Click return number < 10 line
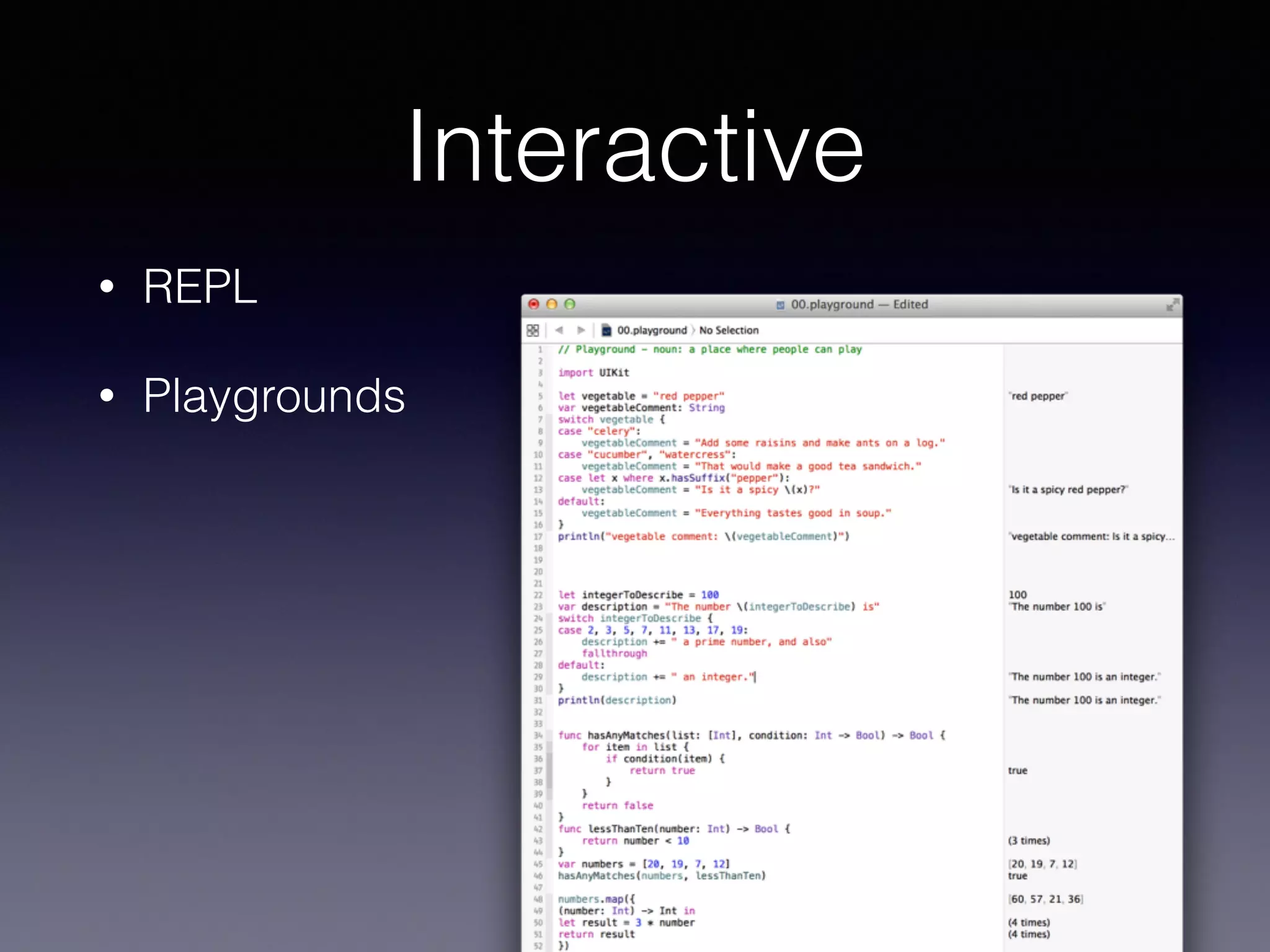Viewport: 1270px width, 952px height. point(635,841)
